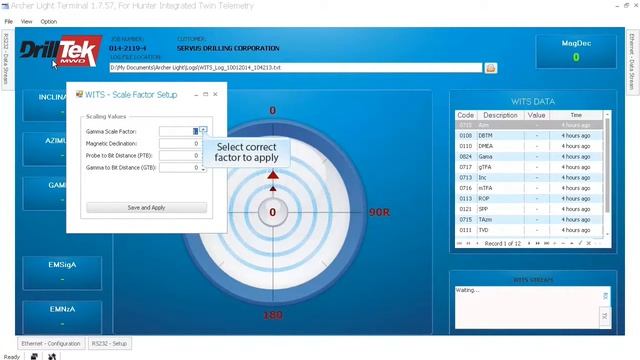The height and width of the screenshot is (360, 640).
Task: Click the toolface dial center value 0
Action: point(273,212)
